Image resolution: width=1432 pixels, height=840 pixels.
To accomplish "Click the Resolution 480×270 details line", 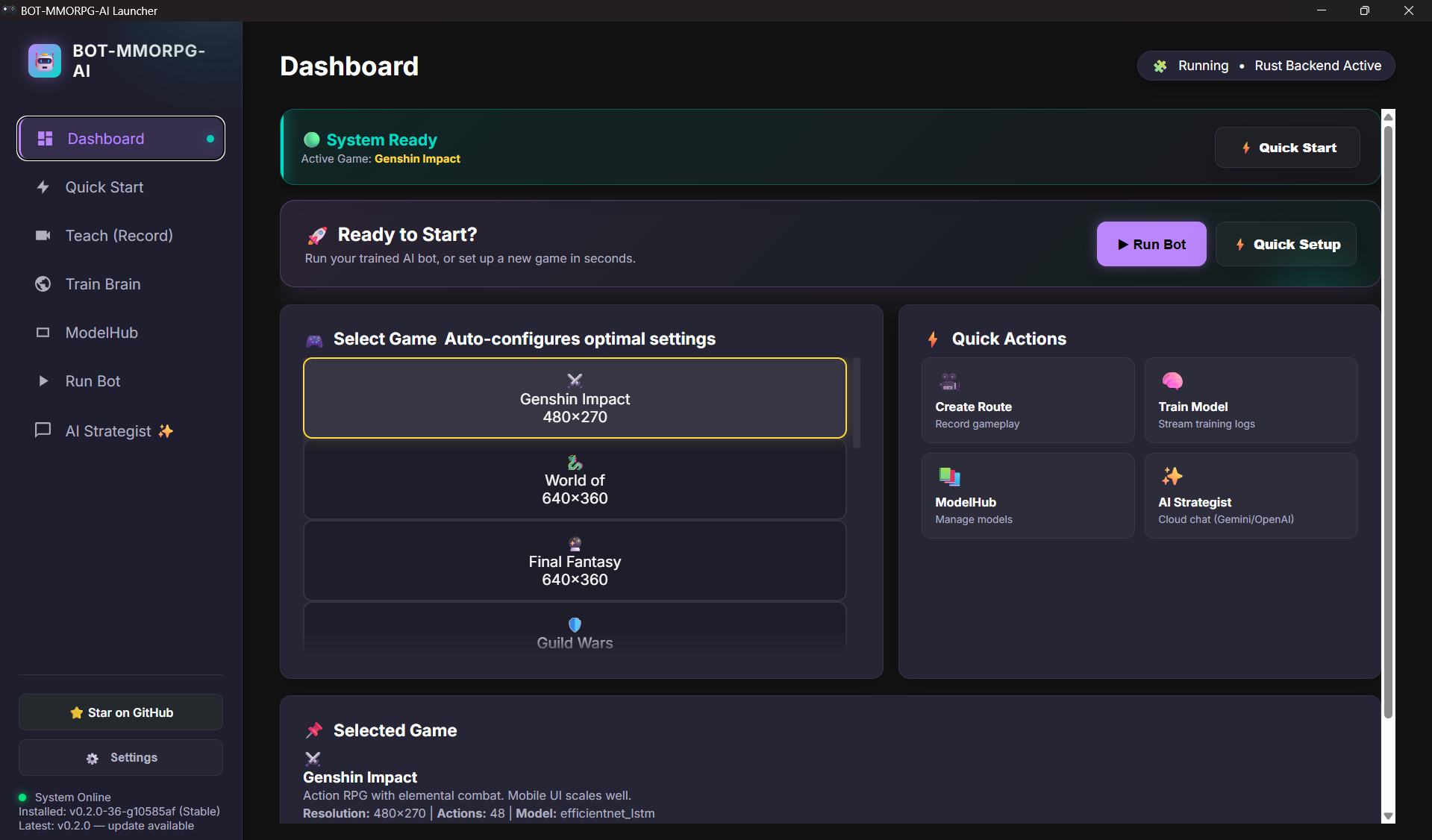I will 479,814.
